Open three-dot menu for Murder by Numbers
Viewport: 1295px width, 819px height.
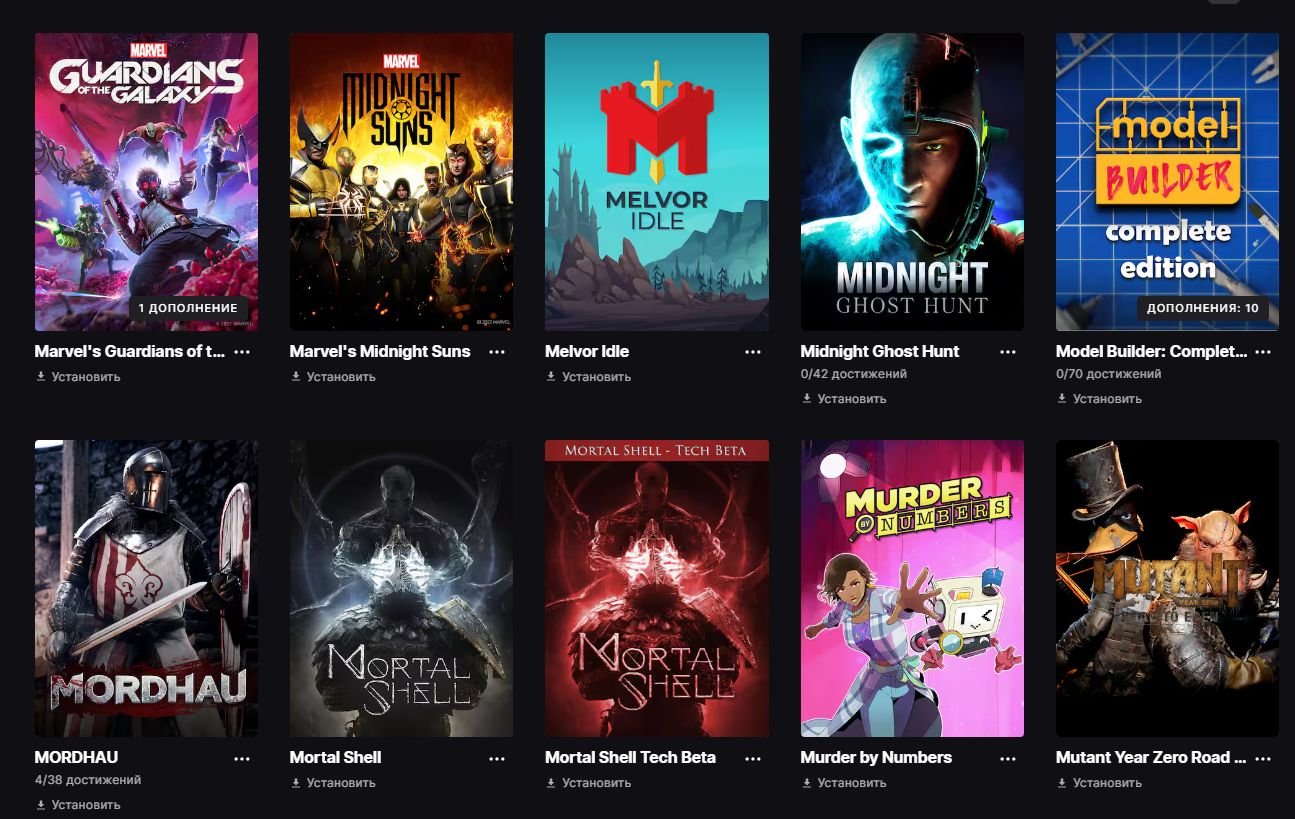click(x=1008, y=759)
